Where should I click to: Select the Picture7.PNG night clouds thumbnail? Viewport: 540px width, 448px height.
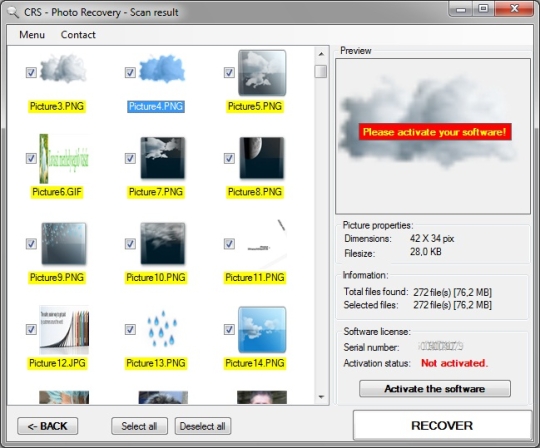pyautogui.click(x=163, y=158)
